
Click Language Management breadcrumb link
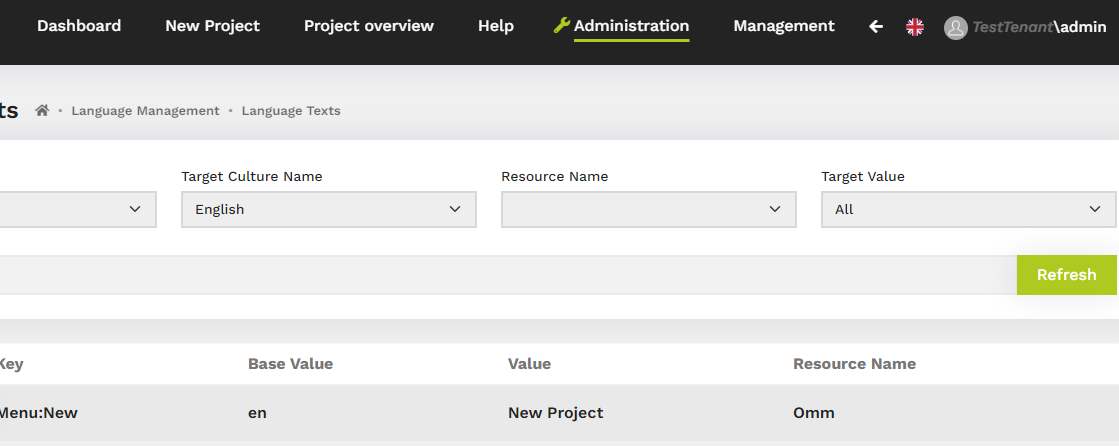click(x=145, y=111)
